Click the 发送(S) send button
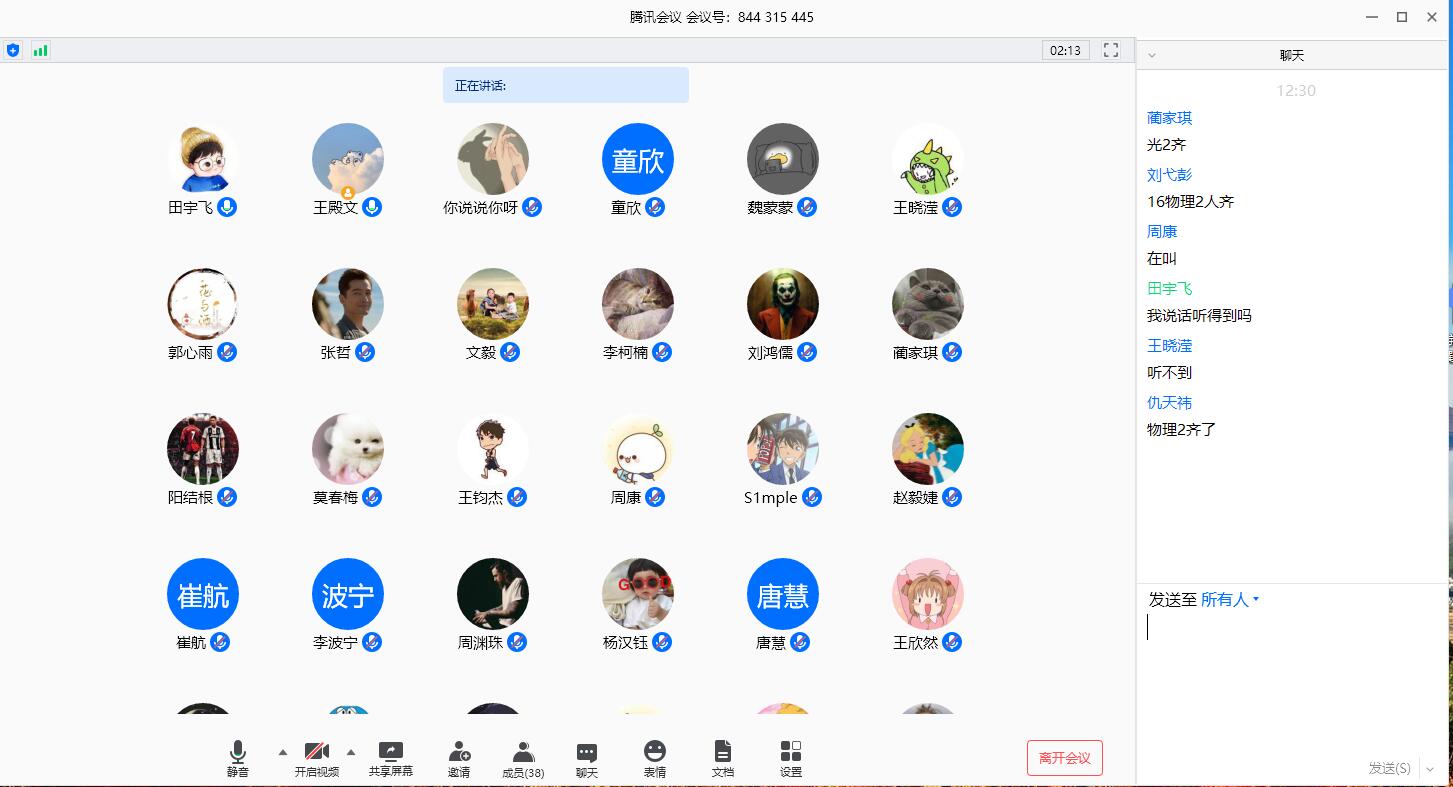 [1389, 768]
